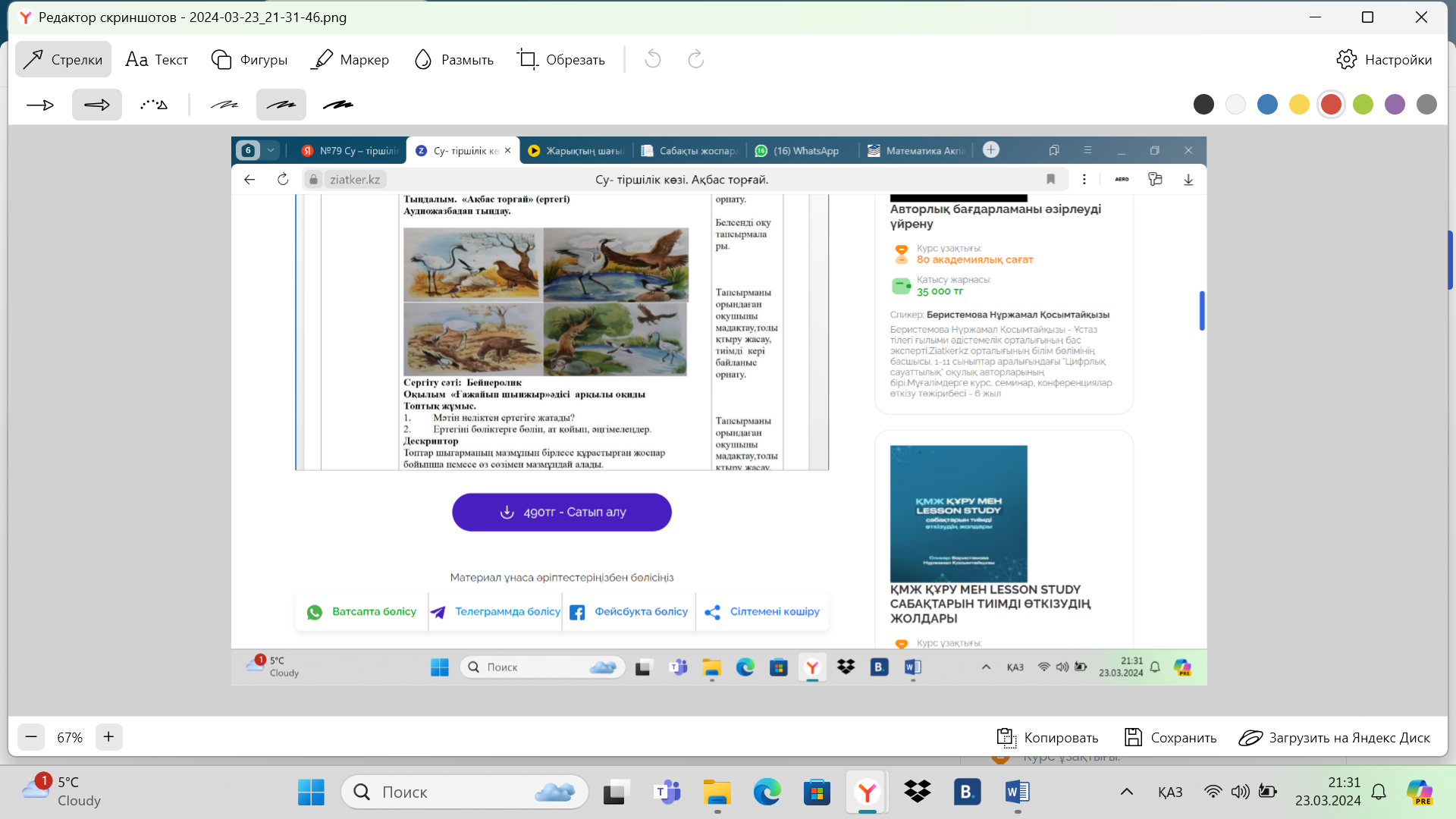
Task: Click the redo arrow icon
Action: (695, 59)
